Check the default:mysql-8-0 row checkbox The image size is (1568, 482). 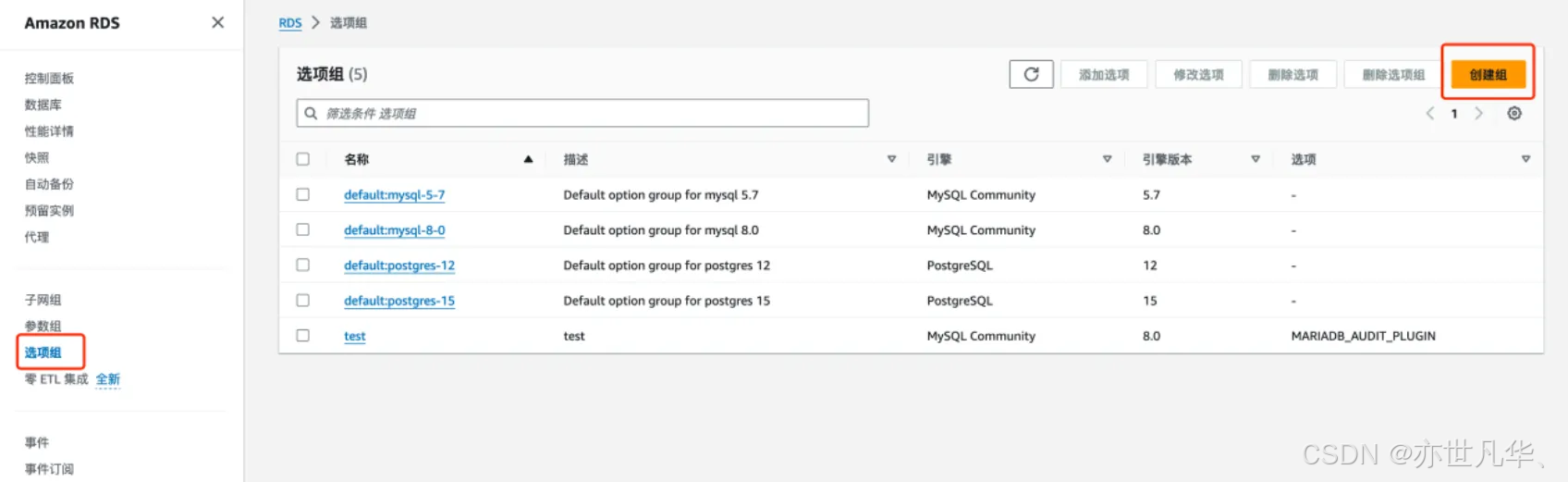click(302, 229)
